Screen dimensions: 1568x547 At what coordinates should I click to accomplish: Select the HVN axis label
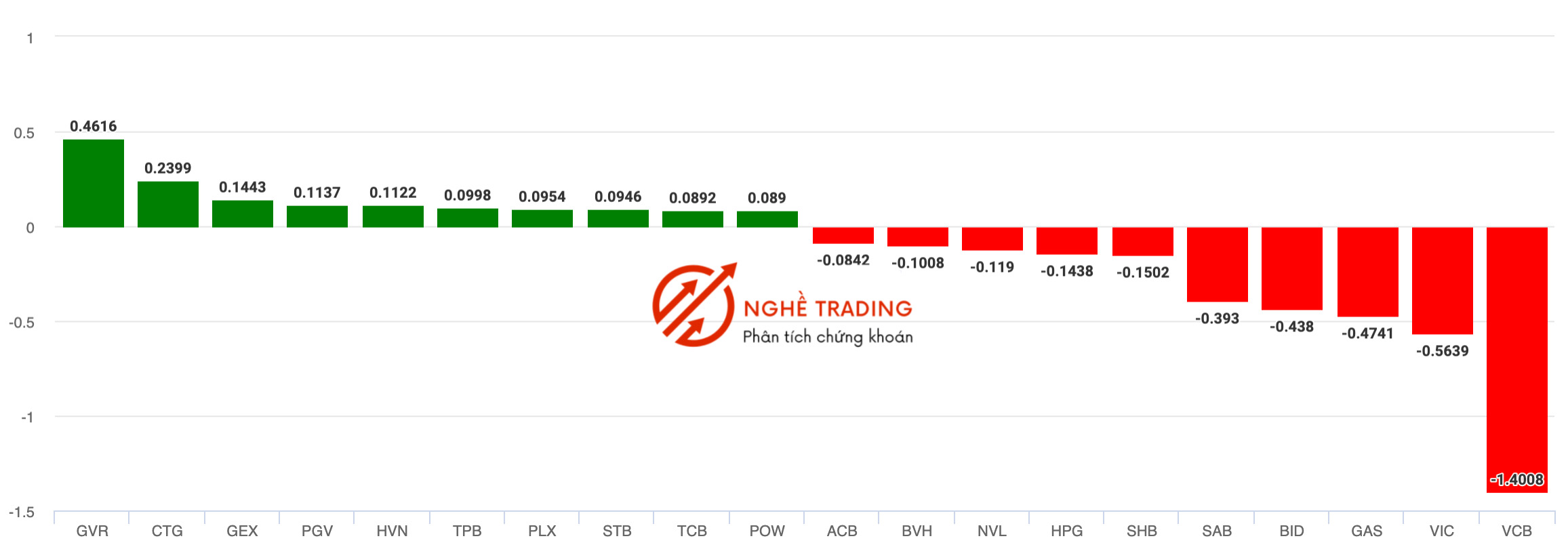[393, 531]
